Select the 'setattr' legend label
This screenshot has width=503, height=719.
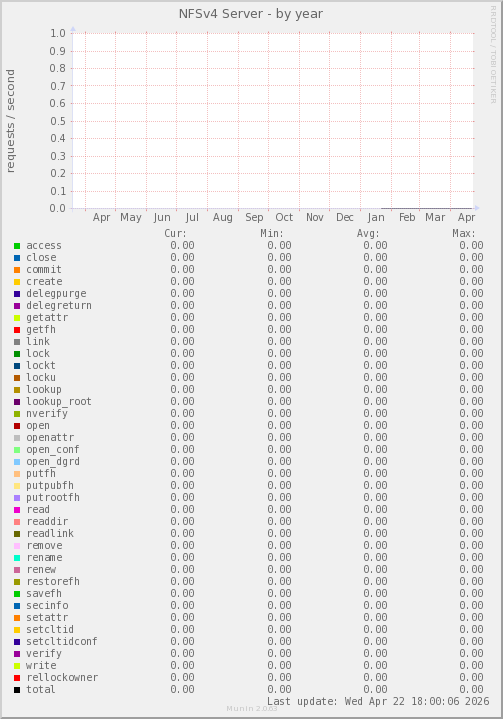(47, 617)
